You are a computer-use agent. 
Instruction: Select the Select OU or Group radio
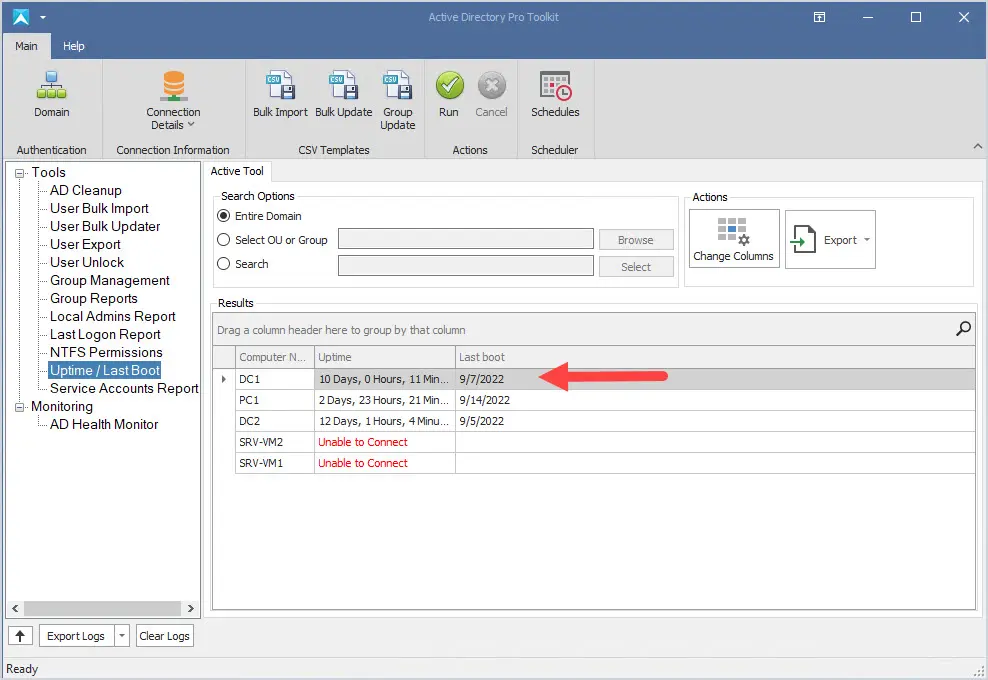pos(224,239)
